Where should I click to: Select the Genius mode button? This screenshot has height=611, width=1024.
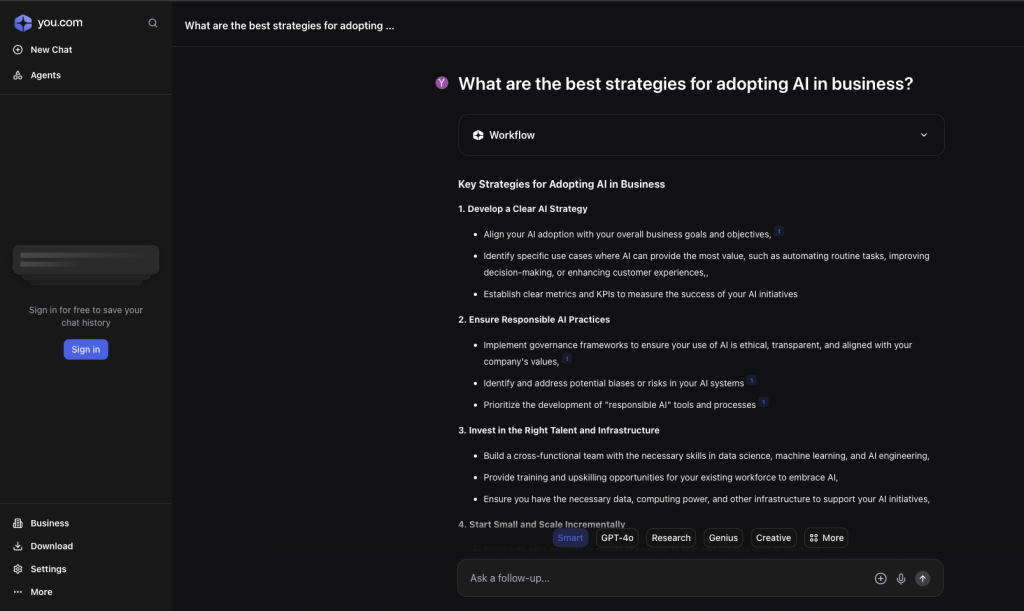[723, 538]
